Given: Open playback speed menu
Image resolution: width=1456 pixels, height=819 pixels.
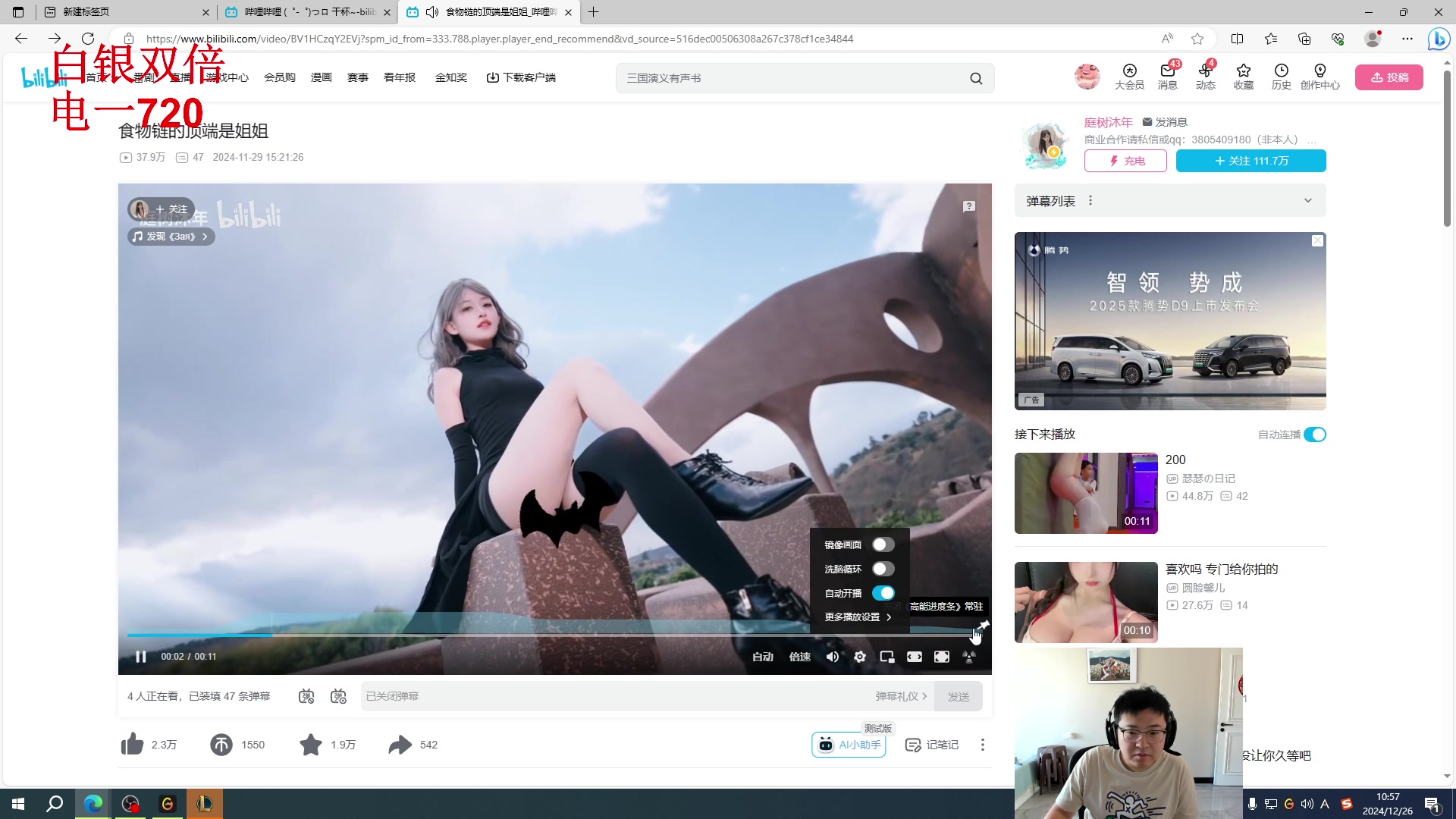Looking at the screenshot, I should 800,657.
